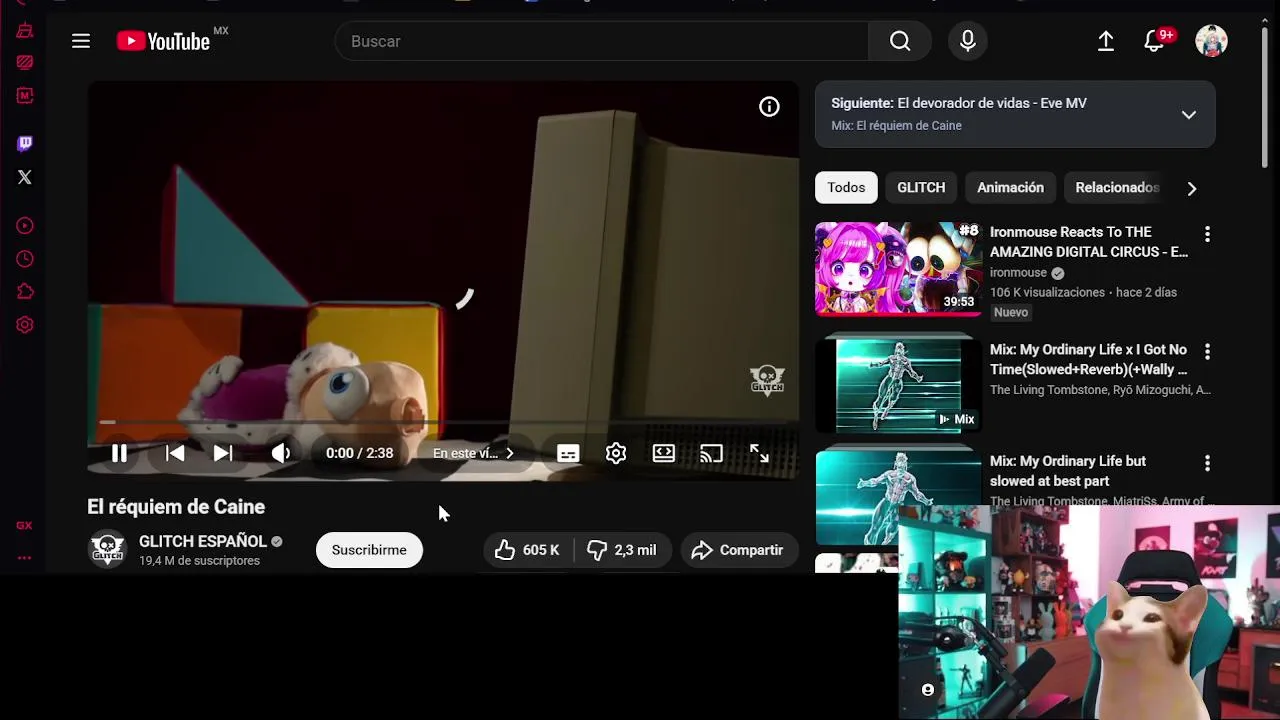The width and height of the screenshot is (1280, 720).
Task: Open the sidebar 'M' panel icon
Action: click(25, 96)
